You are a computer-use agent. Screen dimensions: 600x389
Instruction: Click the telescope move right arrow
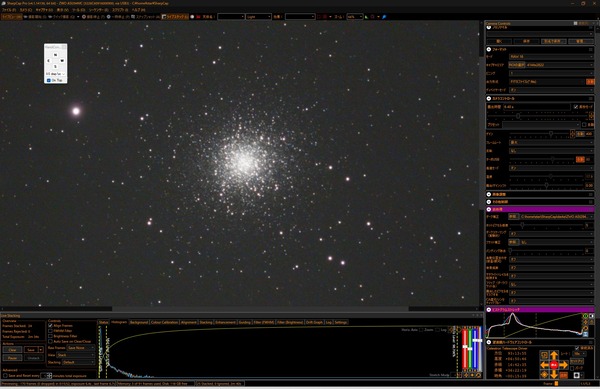click(563, 365)
